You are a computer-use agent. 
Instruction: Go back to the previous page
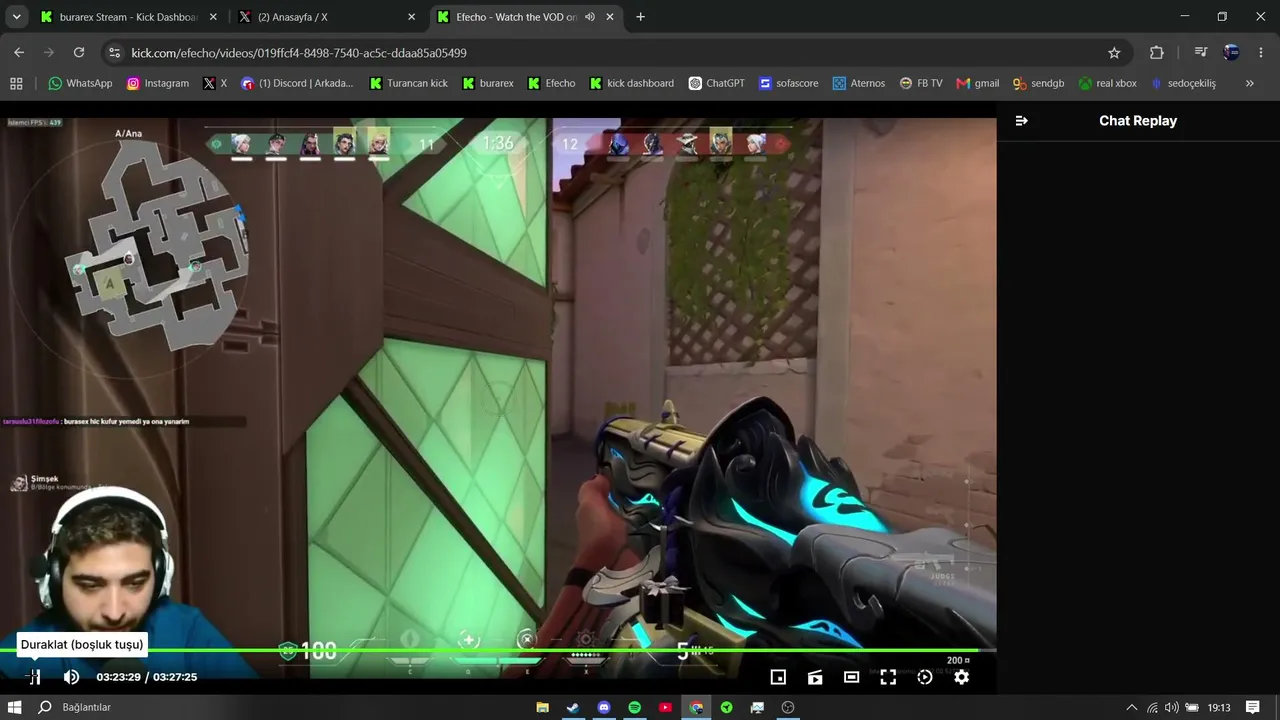(x=19, y=53)
